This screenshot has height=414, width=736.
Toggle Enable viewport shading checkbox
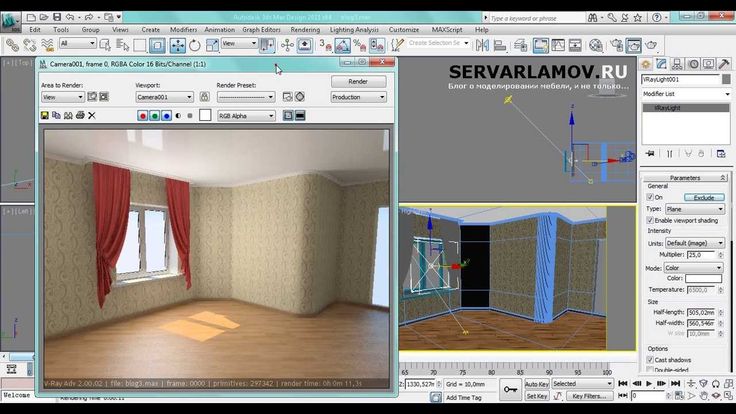pyautogui.click(x=650, y=220)
